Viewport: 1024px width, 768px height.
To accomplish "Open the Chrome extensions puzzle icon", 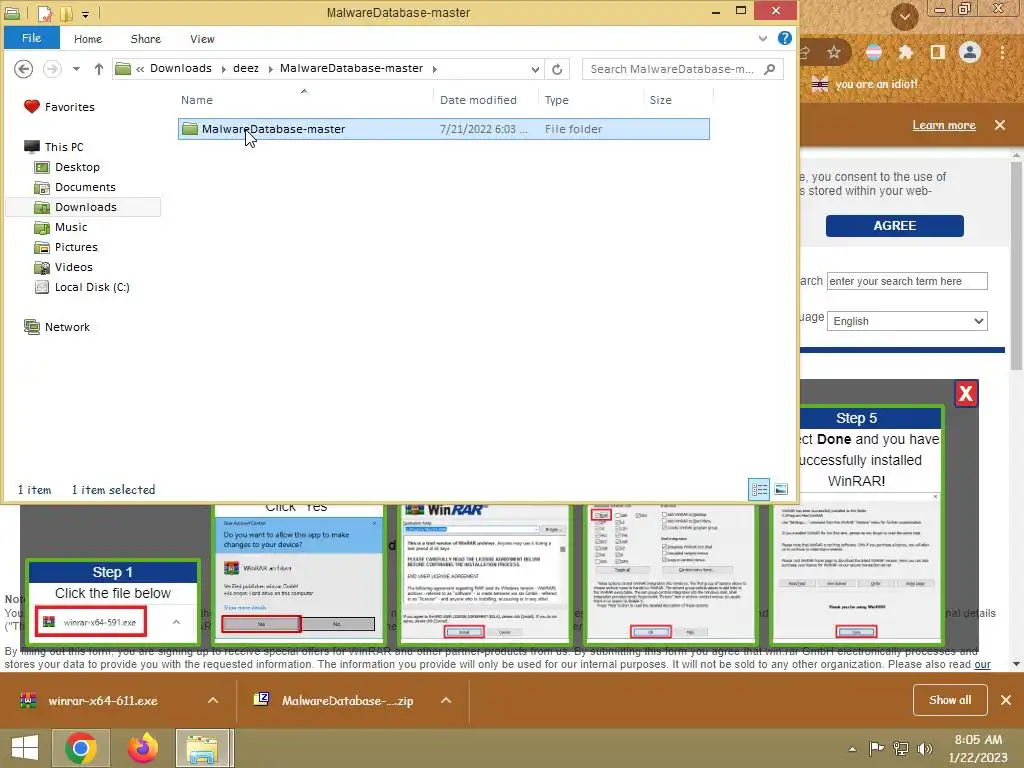I will click(904, 52).
